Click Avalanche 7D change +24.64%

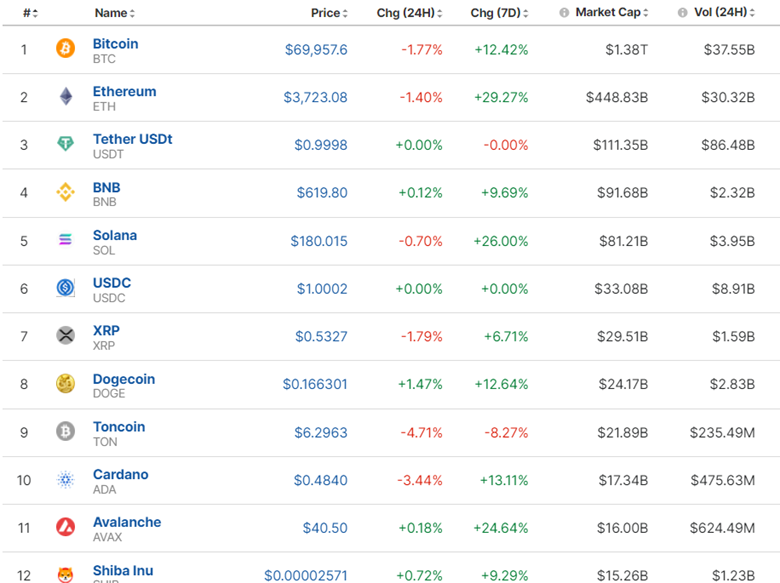[500, 528]
